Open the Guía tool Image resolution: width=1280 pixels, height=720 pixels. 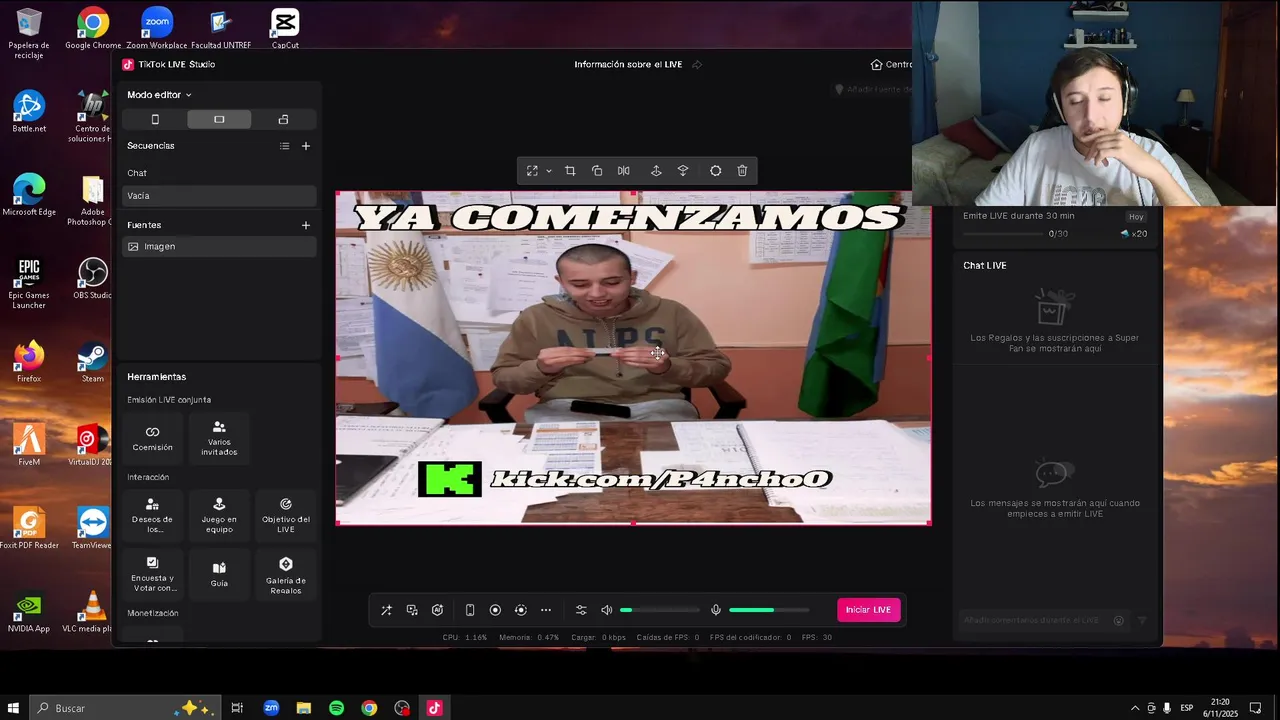coord(219,575)
